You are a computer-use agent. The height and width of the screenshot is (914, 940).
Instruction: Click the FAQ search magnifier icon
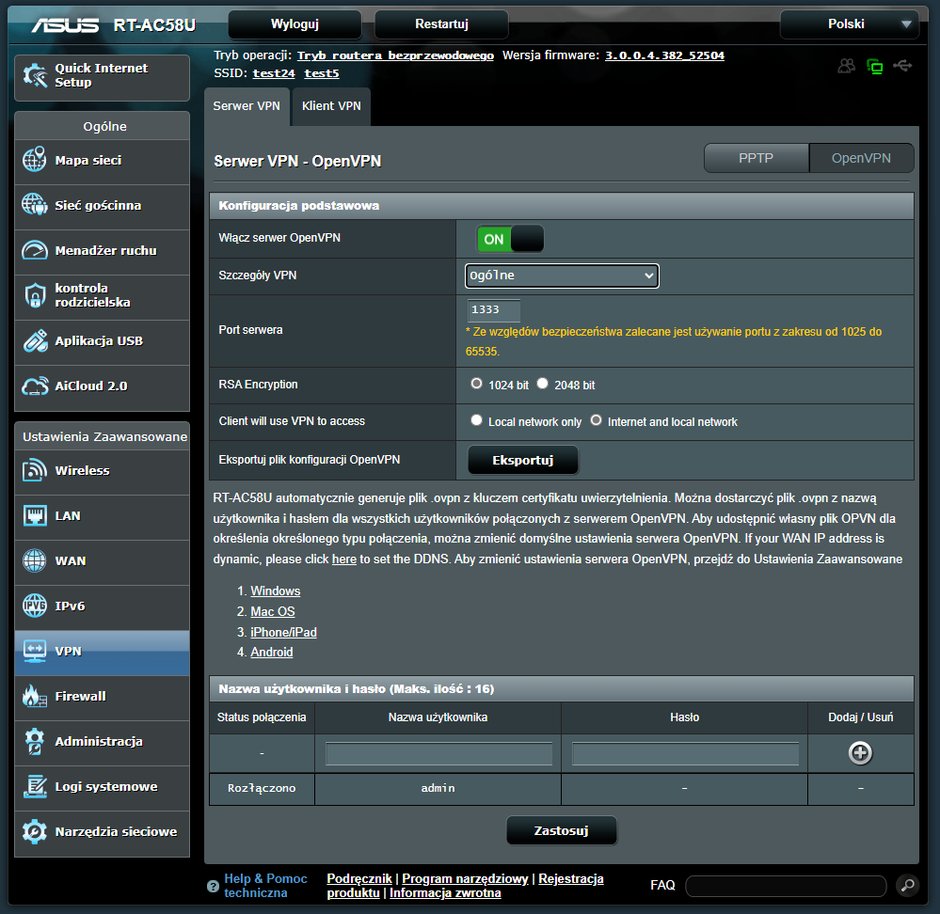pos(908,885)
